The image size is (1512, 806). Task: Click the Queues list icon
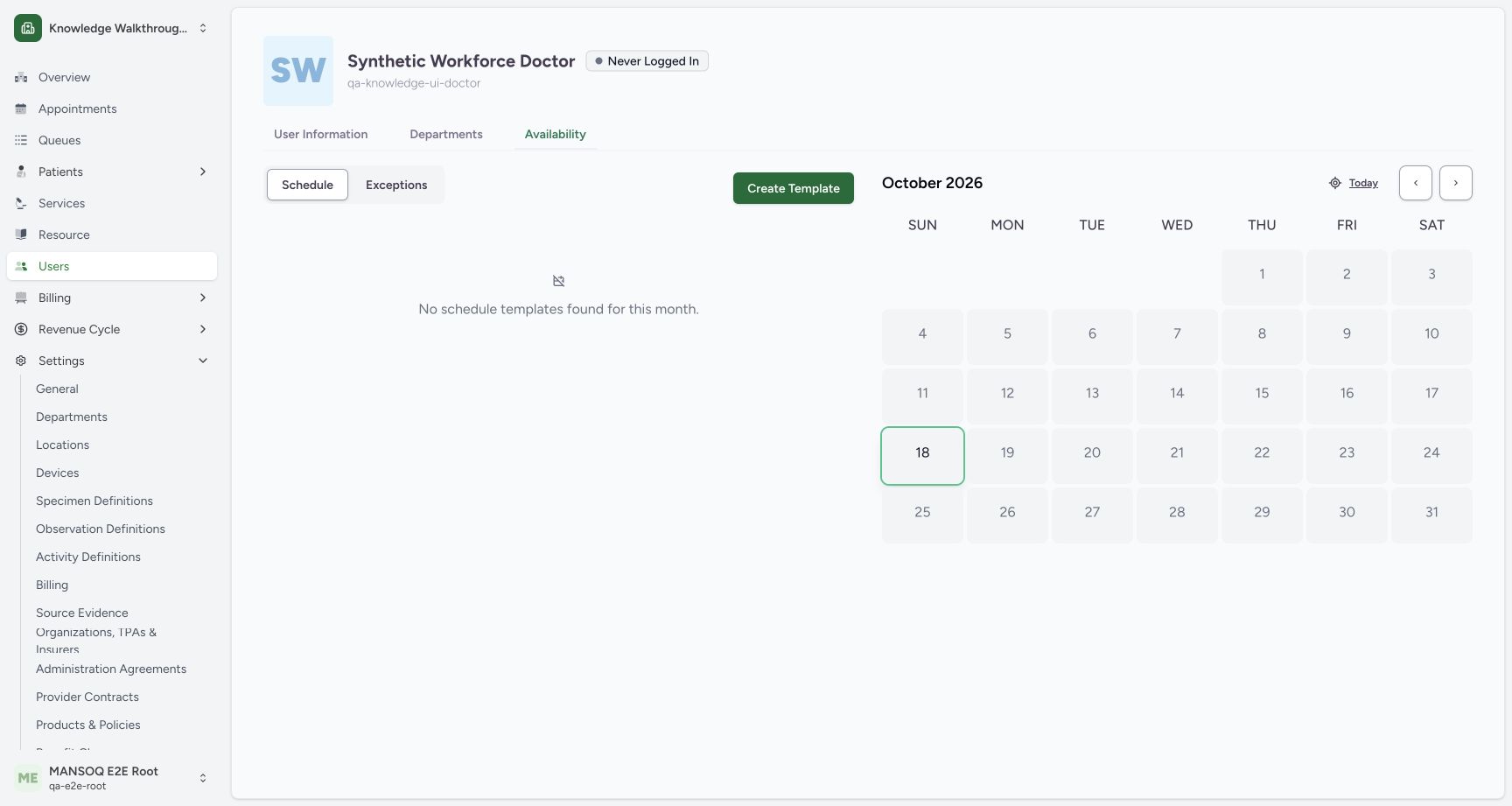pyautogui.click(x=21, y=140)
